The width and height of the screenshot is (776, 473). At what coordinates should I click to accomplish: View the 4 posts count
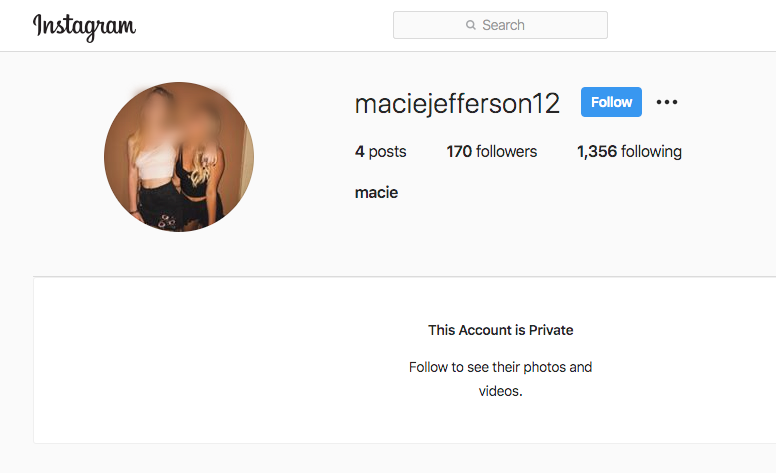point(381,151)
